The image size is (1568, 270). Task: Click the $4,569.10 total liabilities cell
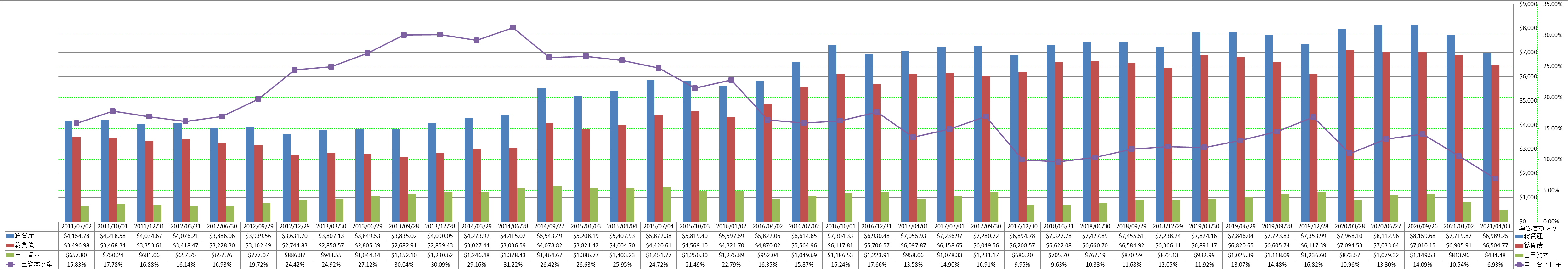[695, 246]
